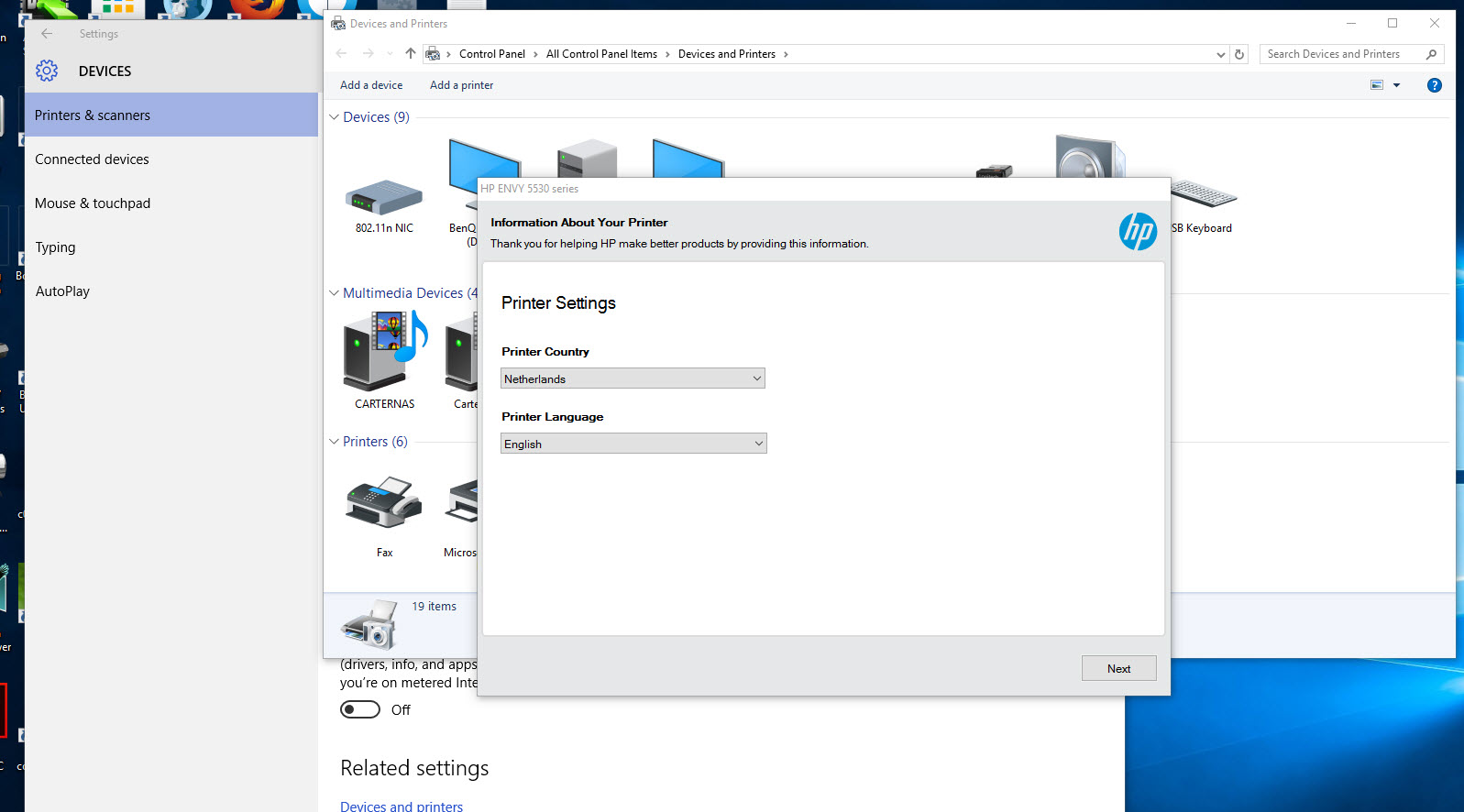Collapse the Devices (9) group
The width and height of the screenshot is (1464, 812).
[334, 117]
